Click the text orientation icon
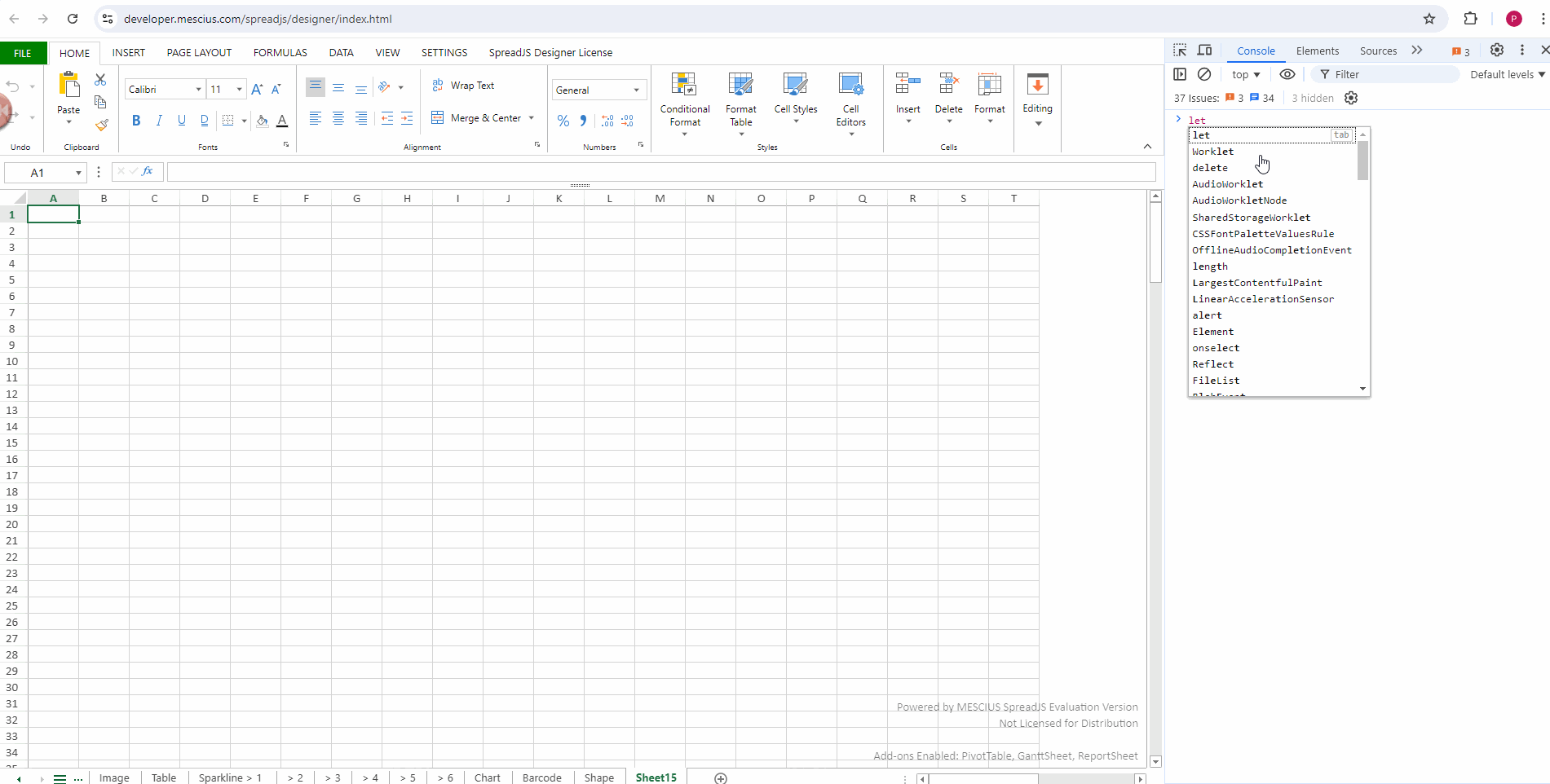 pos(385,86)
